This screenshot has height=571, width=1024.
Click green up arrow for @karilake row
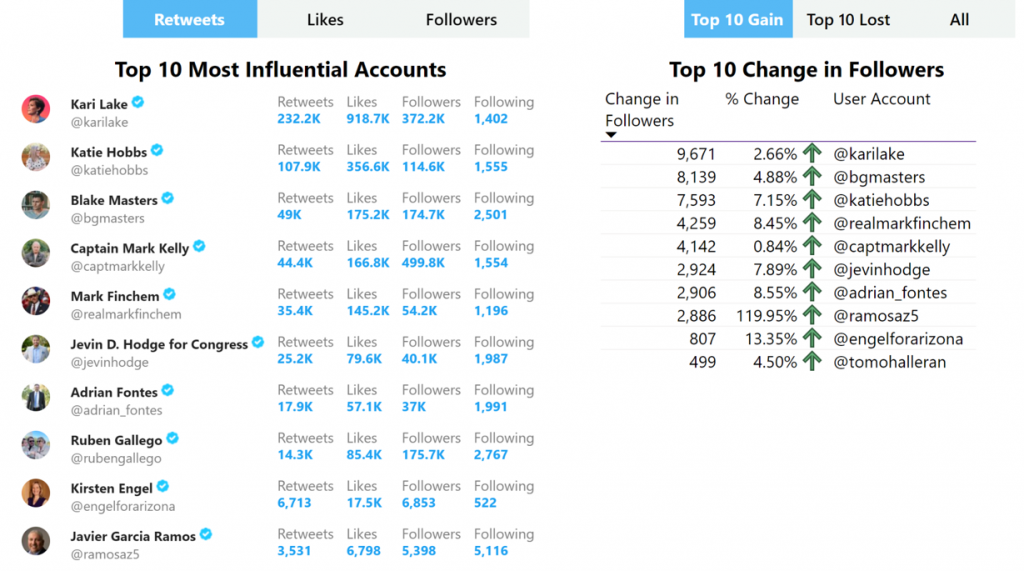[812, 154]
